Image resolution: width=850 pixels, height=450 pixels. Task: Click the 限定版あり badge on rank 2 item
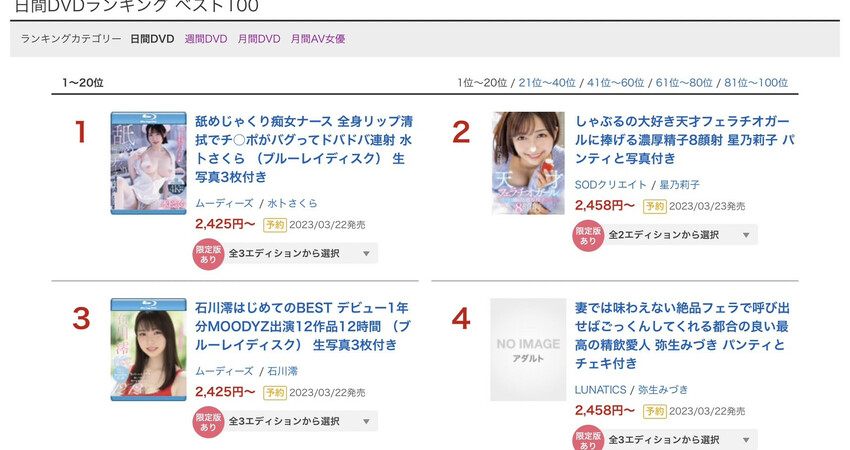588,235
